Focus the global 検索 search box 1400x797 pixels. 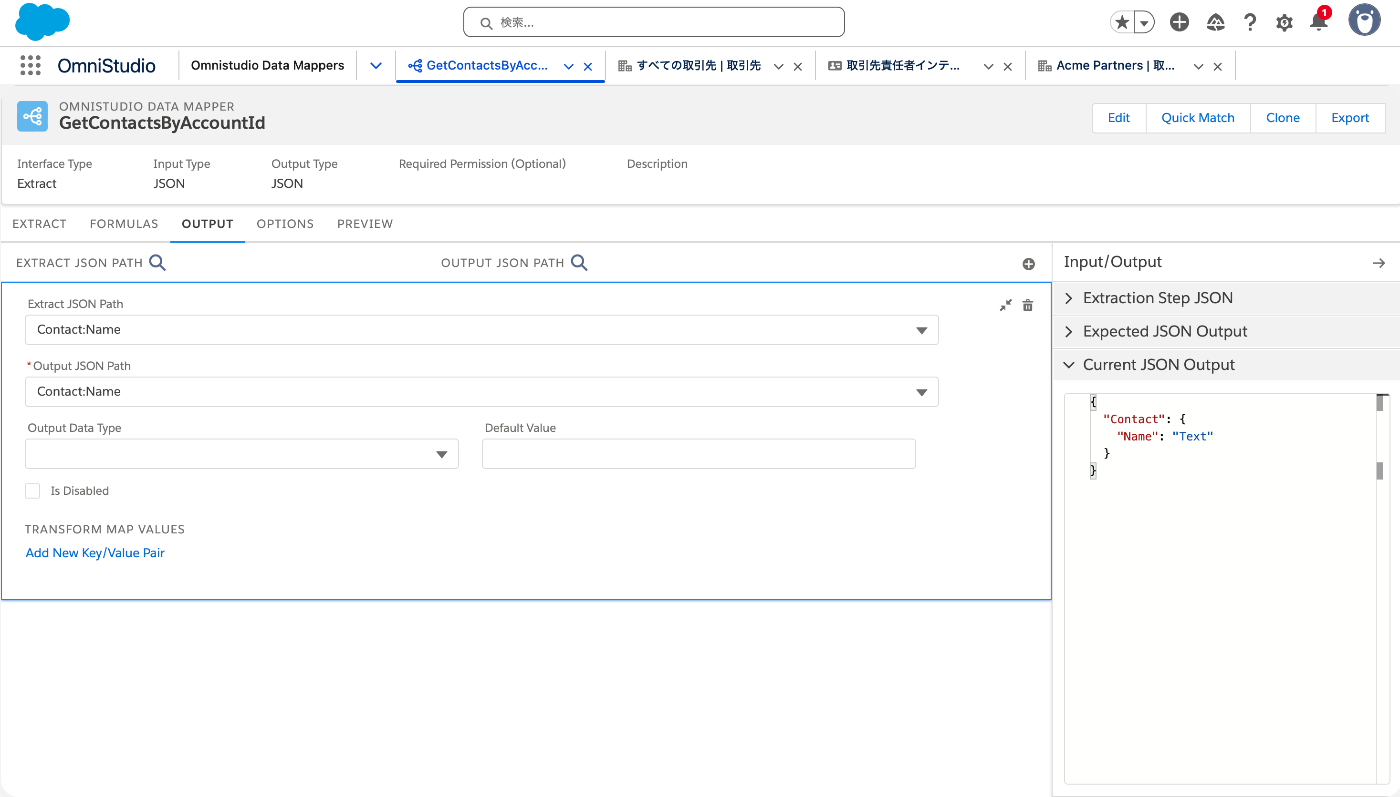click(x=654, y=22)
